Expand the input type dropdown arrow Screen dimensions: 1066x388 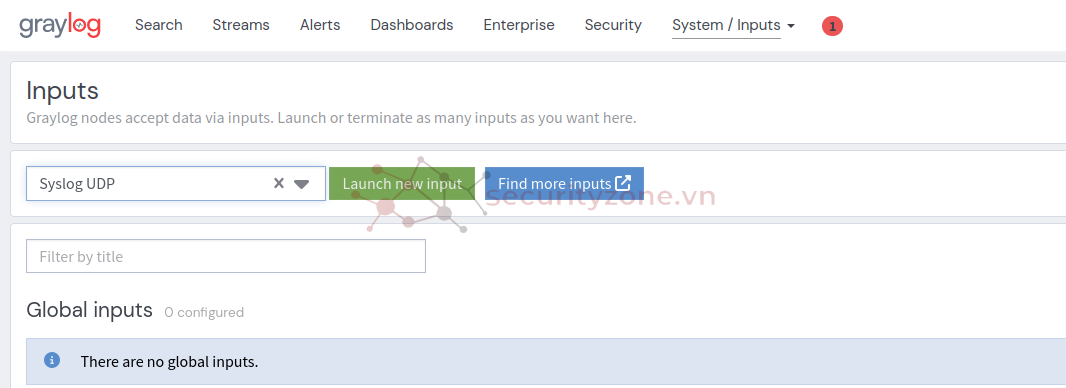[x=302, y=184]
